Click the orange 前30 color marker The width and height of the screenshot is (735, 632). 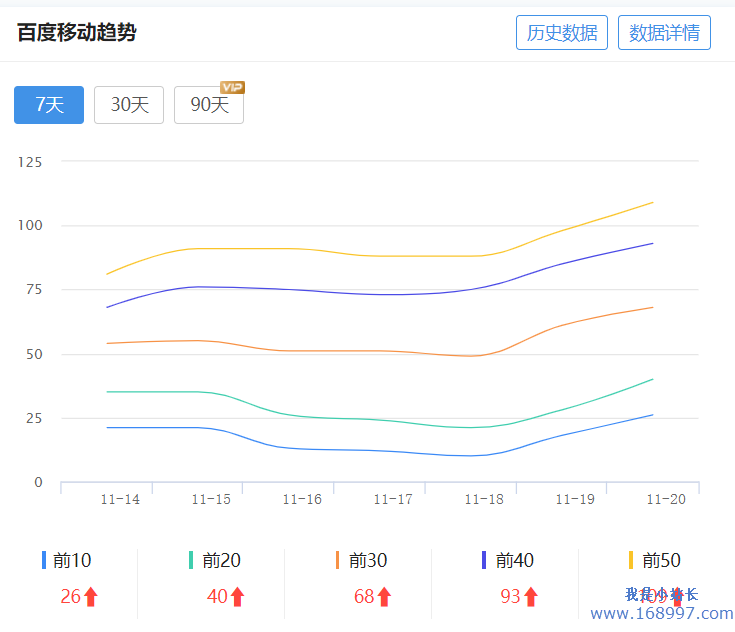point(338,560)
